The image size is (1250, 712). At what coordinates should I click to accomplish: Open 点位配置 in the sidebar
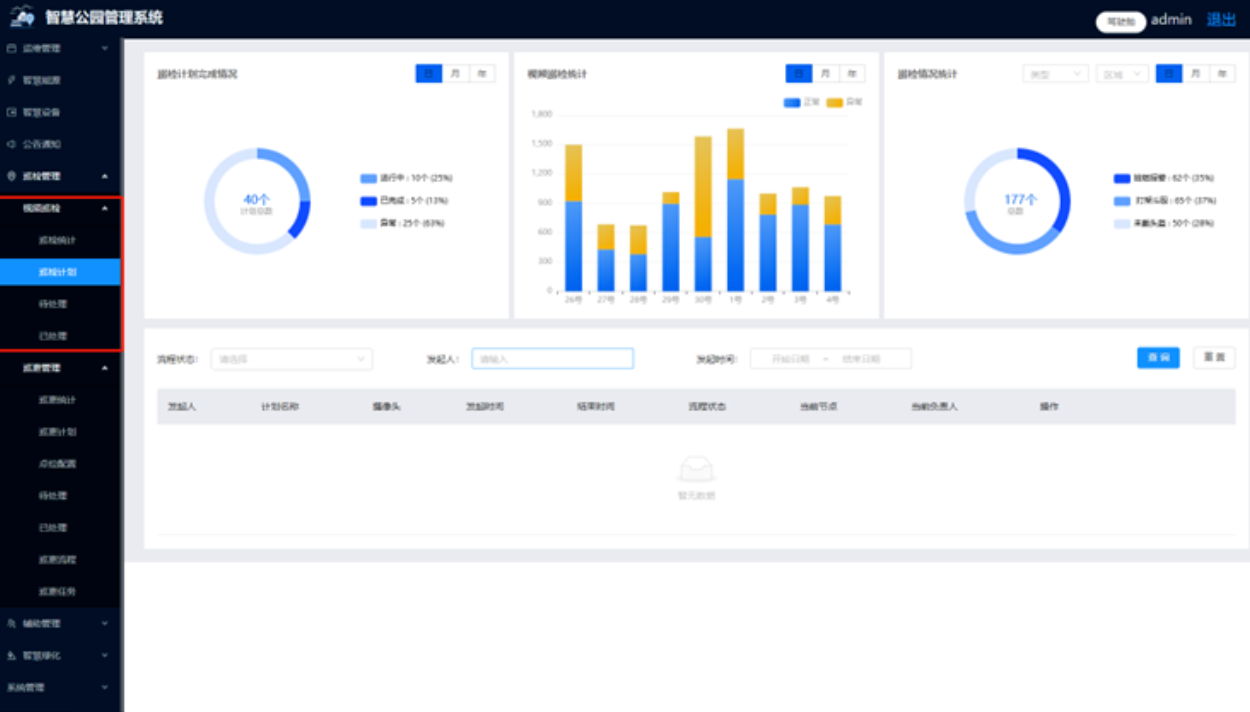point(57,464)
